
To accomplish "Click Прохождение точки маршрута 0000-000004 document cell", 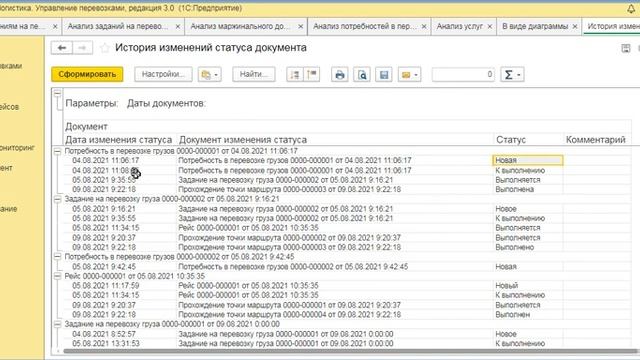I will (289, 315).
